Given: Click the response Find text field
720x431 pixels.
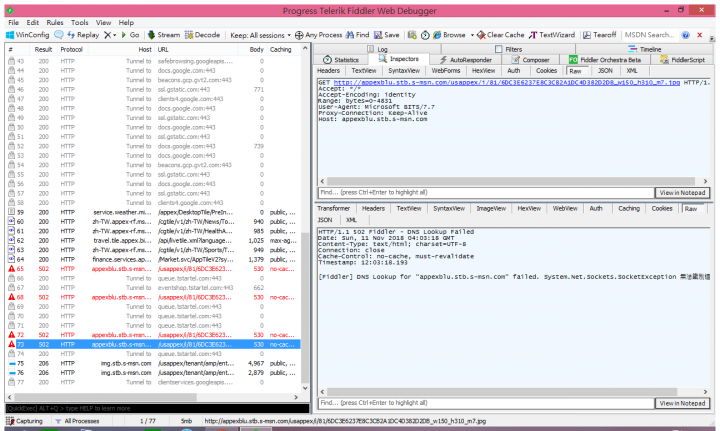Looking at the screenshot, I should pos(486,403).
